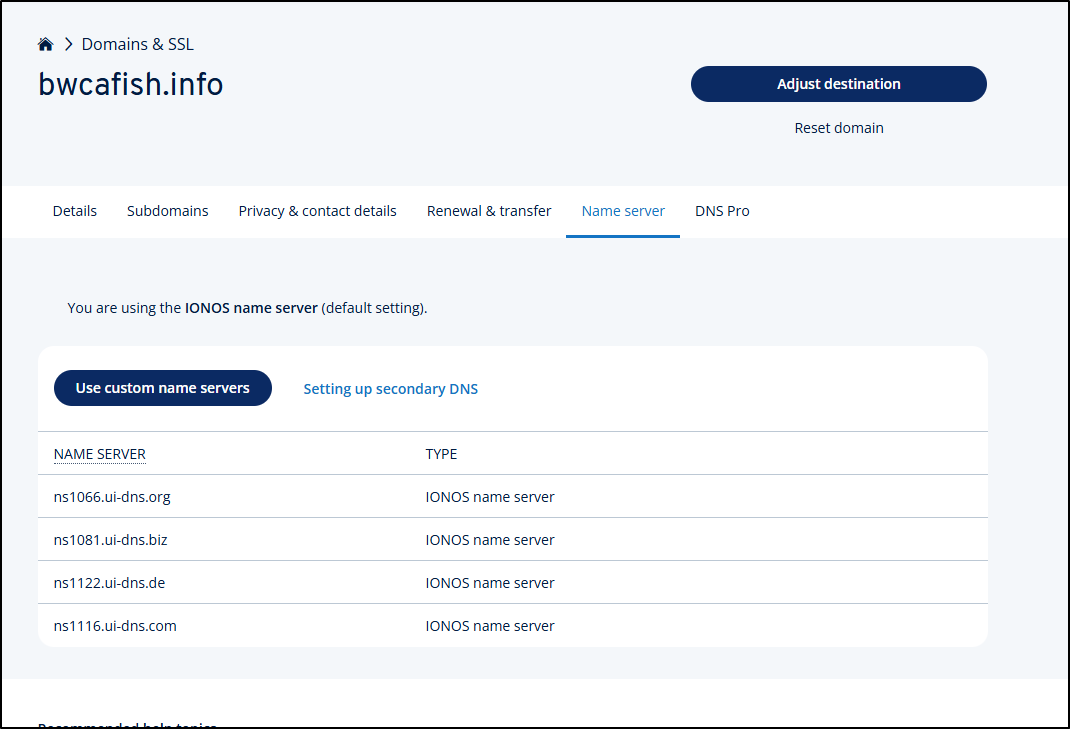
Task: Open Setting up secondary DNS link
Action: pyautogui.click(x=390, y=389)
